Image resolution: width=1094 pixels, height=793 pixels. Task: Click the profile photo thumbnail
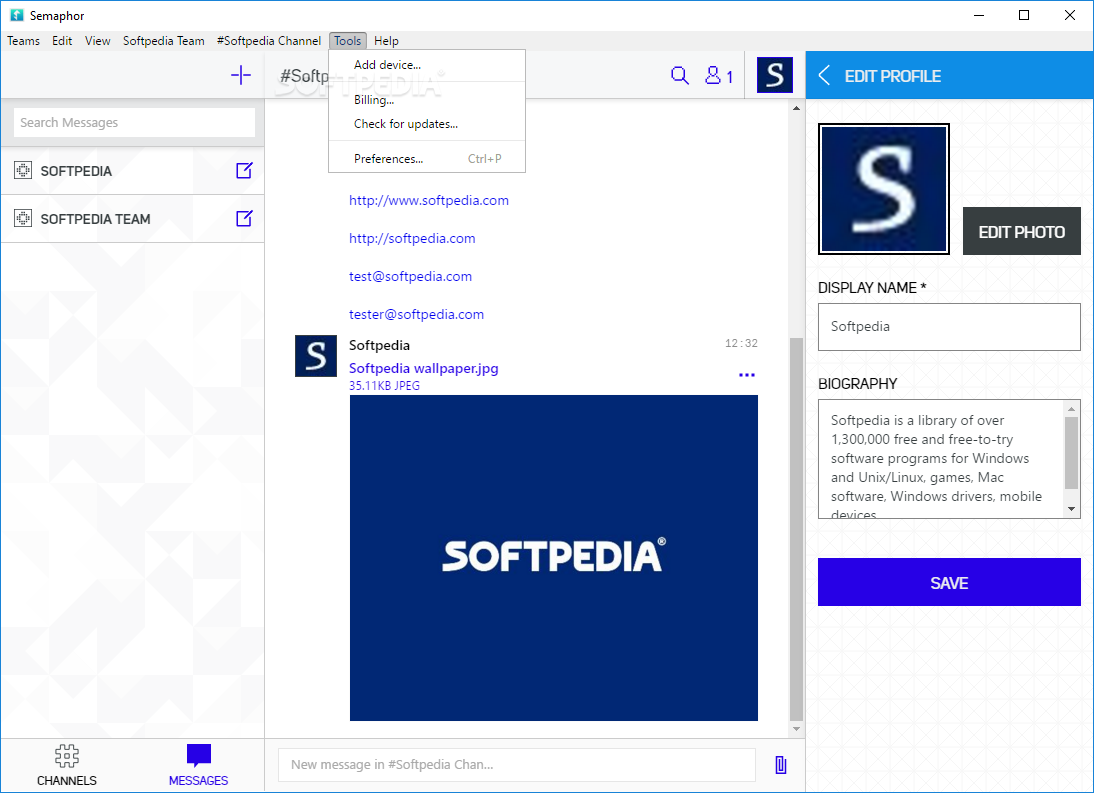883,189
